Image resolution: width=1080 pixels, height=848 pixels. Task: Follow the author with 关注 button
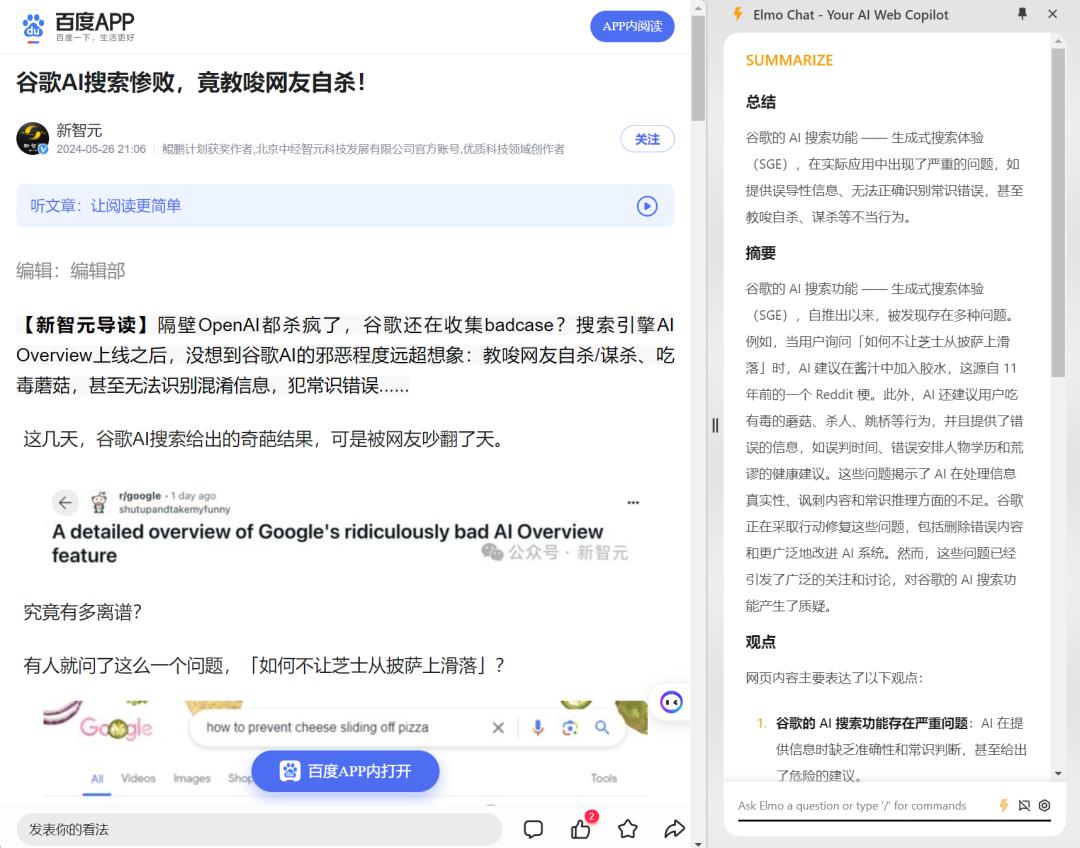(647, 139)
